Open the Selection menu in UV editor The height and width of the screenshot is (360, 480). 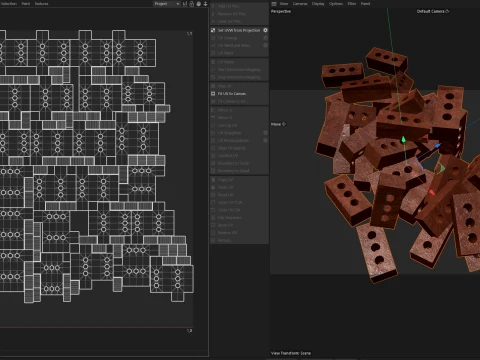[9, 4]
